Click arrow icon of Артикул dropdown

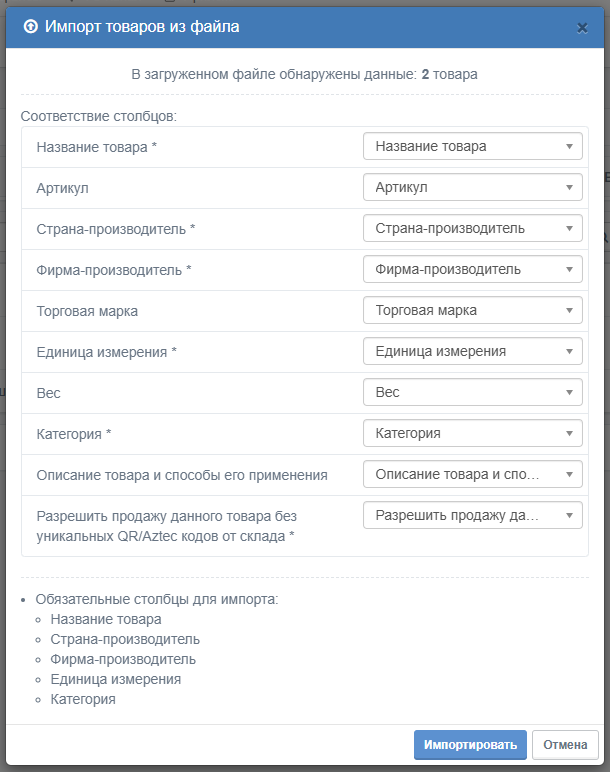[569, 188]
